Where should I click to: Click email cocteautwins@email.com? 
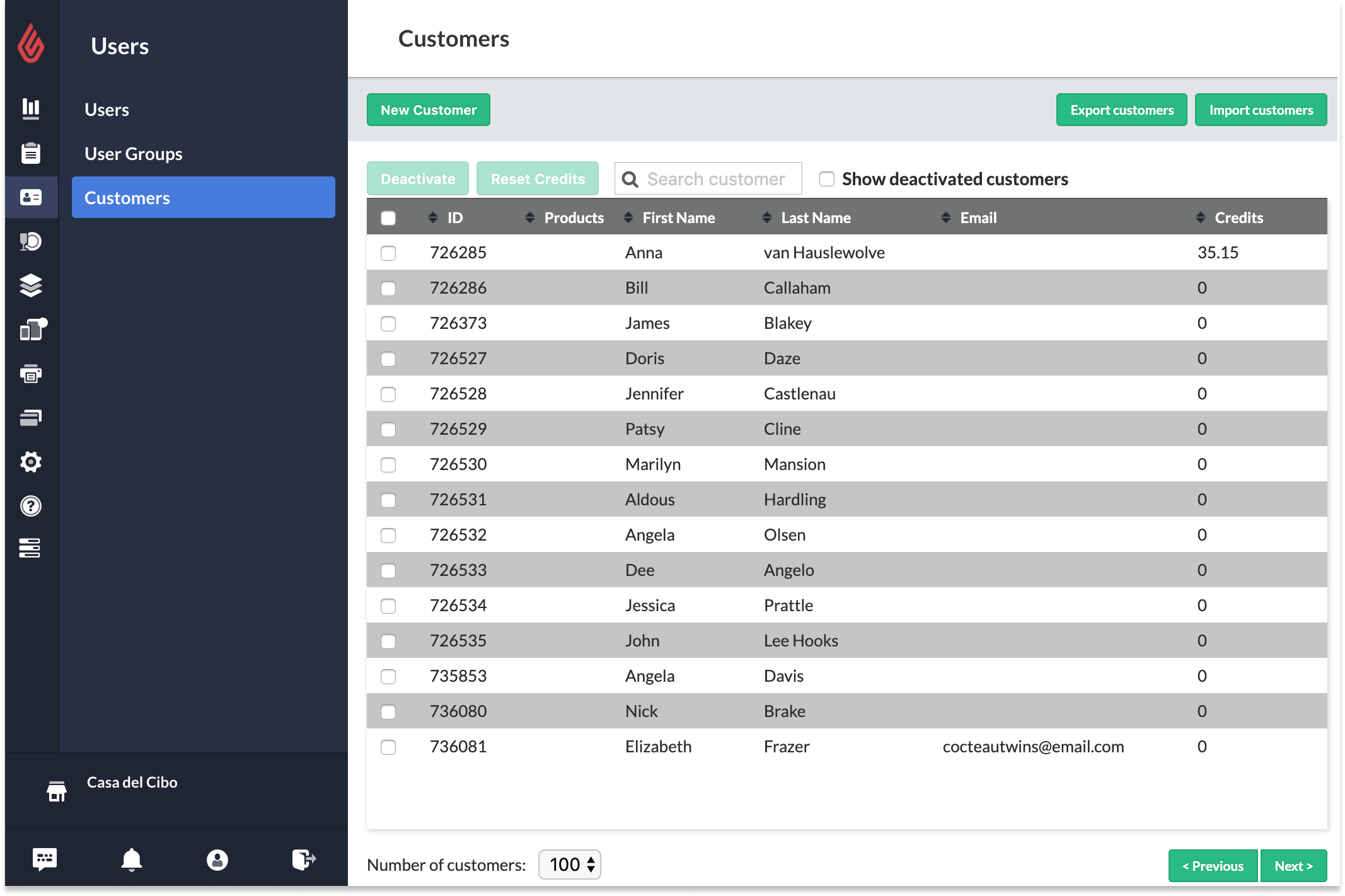(1034, 746)
